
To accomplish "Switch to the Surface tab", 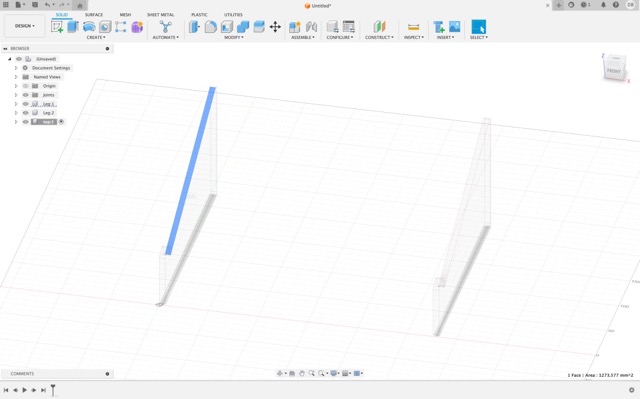I will (94, 15).
